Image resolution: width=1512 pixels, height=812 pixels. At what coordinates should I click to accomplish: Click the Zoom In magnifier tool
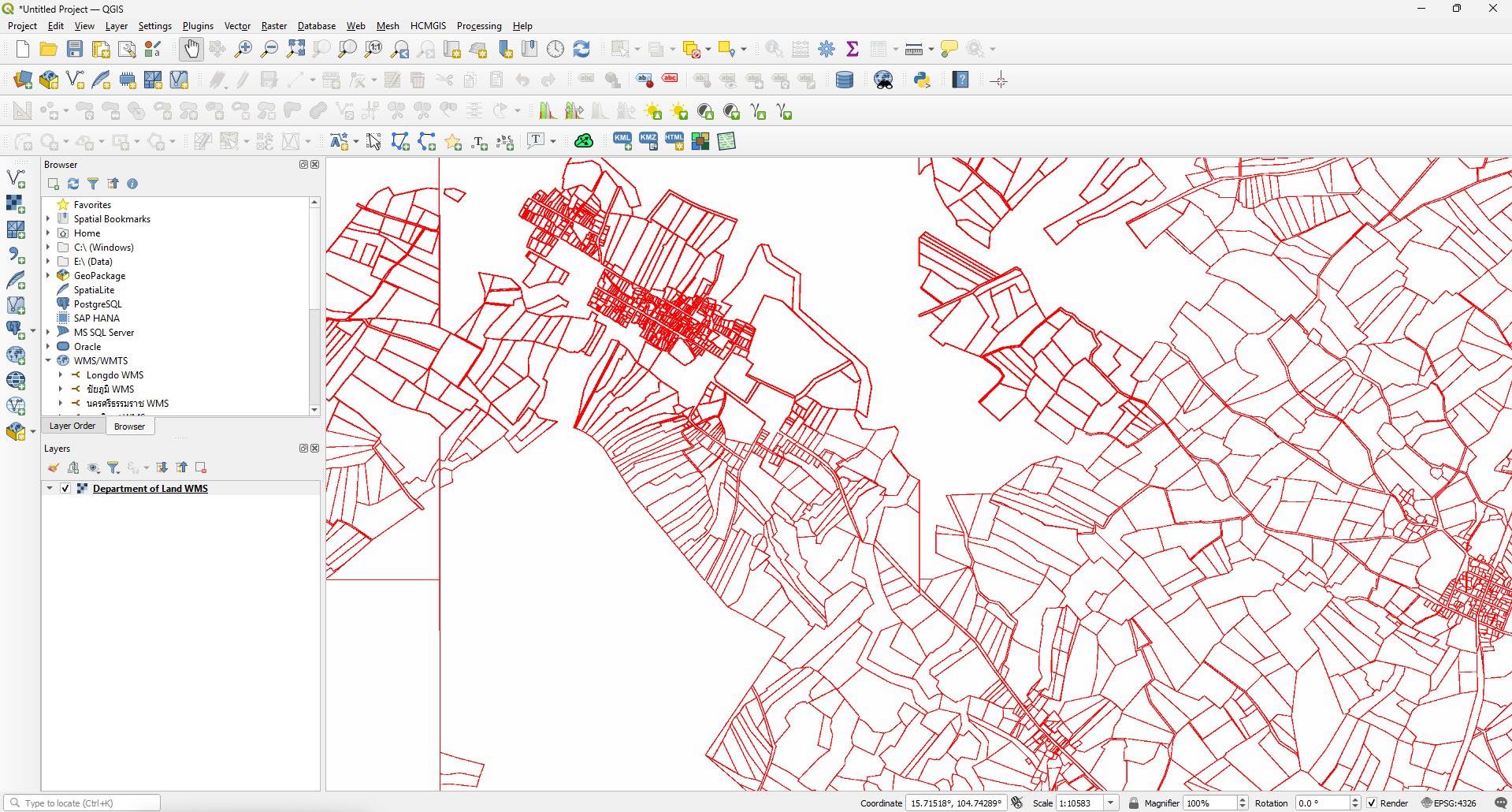click(x=243, y=49)
